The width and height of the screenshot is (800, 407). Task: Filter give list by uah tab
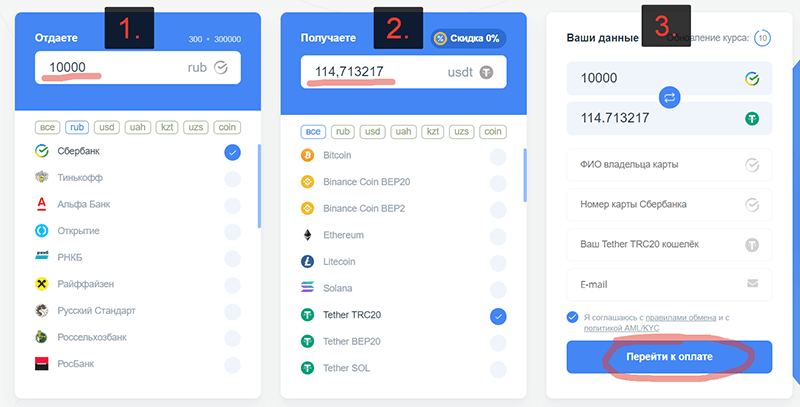pyautogui.click(x=138, y=128)
